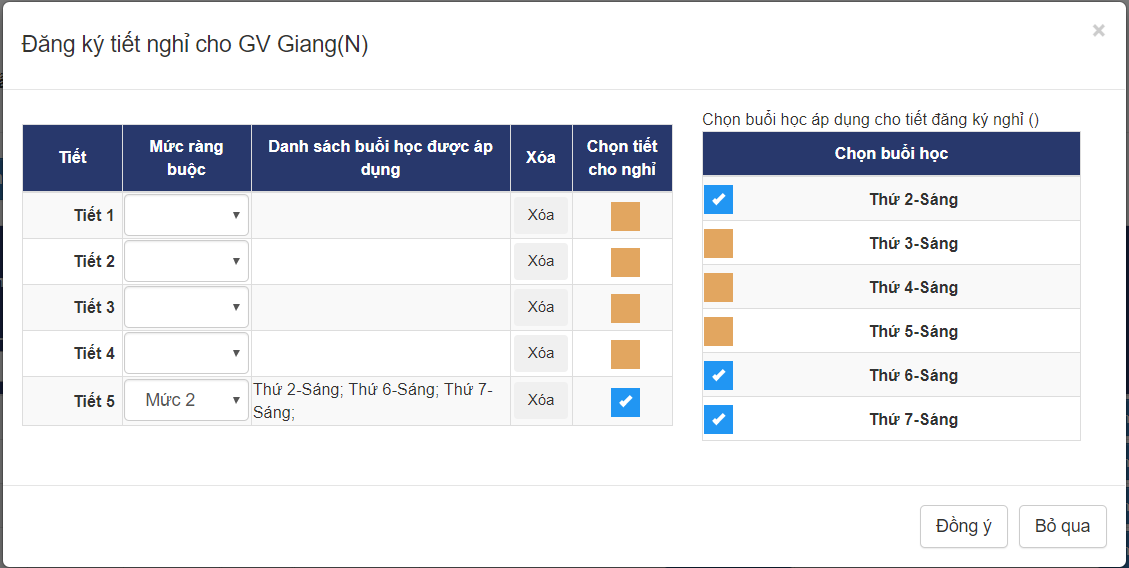Uncheck the Thứ 2-Sáng session checkbox

718,199
